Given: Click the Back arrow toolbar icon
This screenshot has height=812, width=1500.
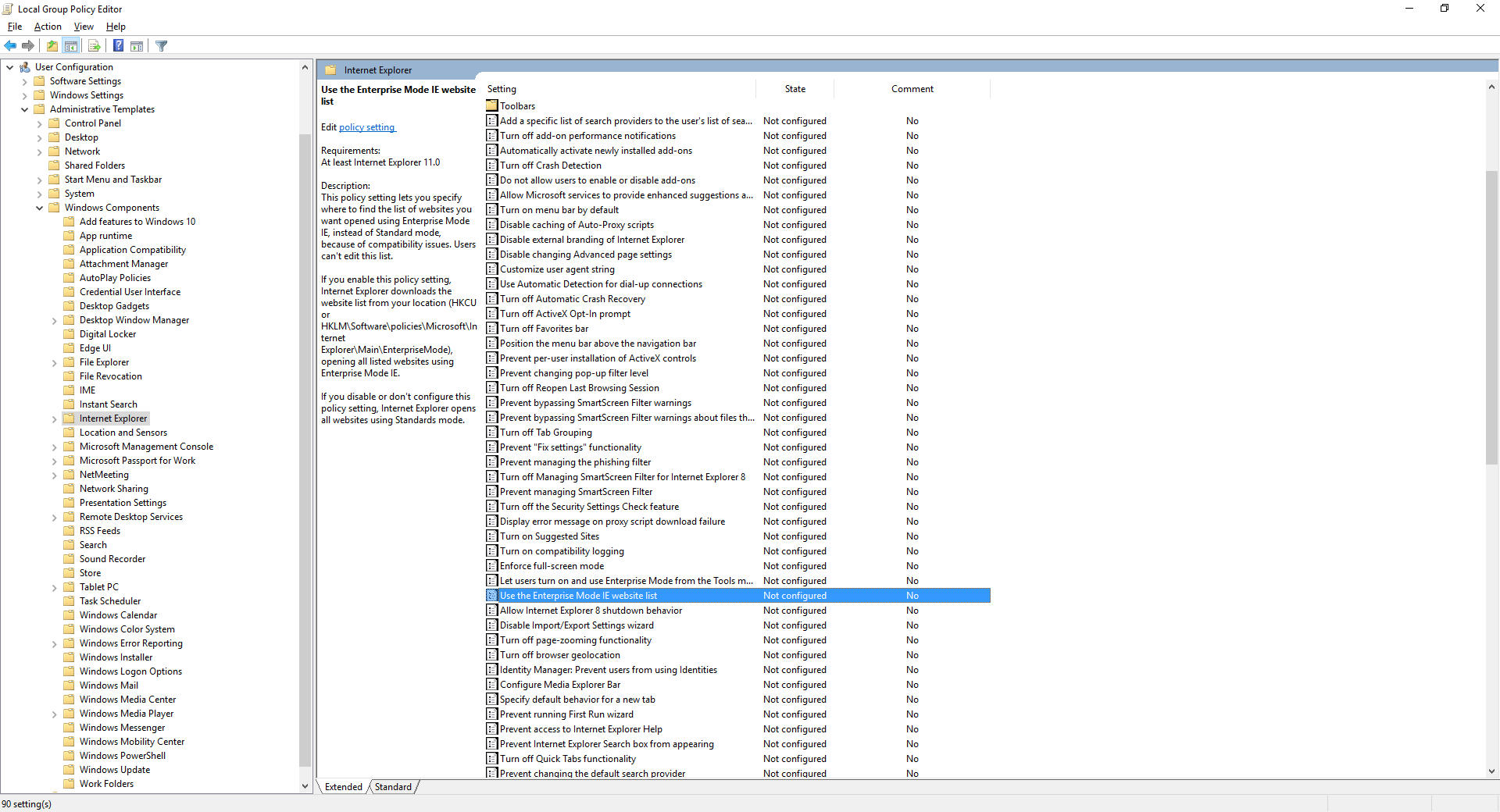Looking at the screenshot, I should 10,46.
